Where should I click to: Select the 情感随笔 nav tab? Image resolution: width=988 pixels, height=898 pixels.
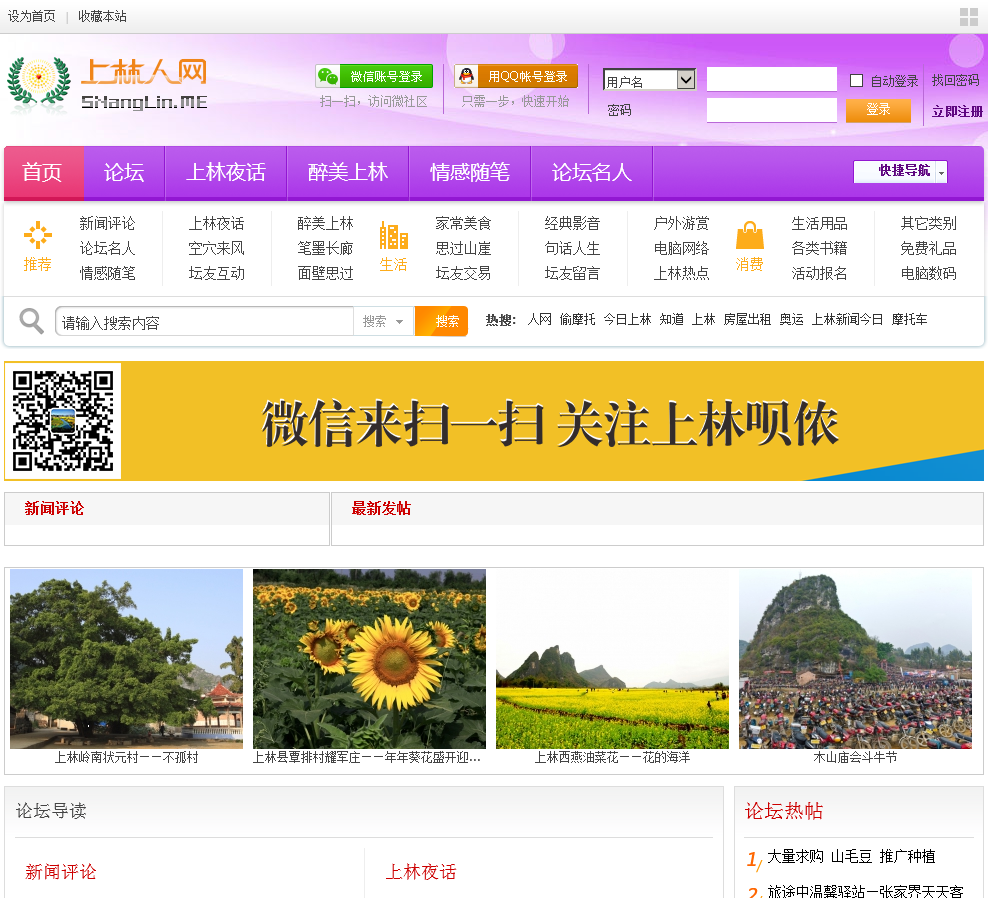click(470, 173)
